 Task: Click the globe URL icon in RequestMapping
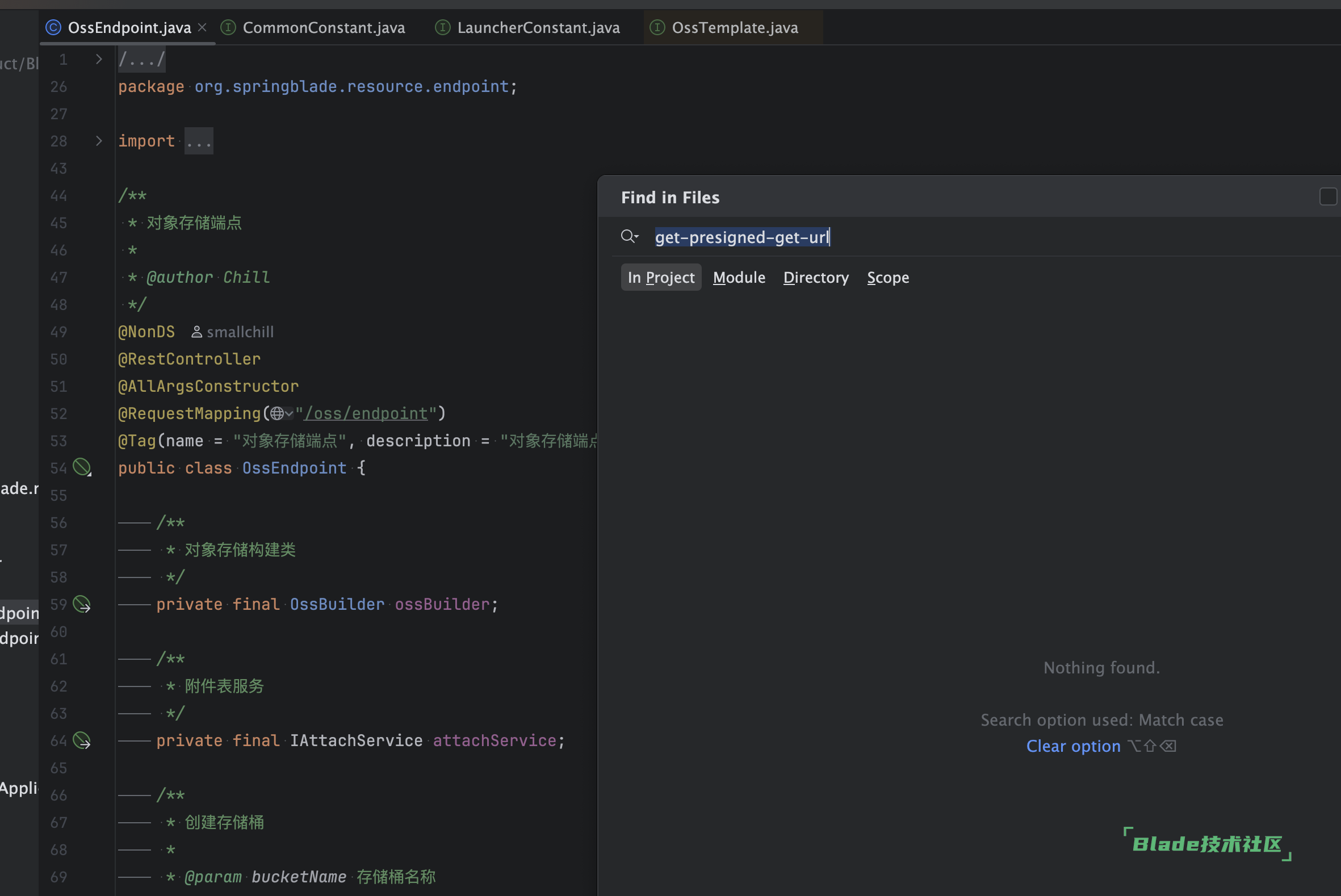278,413
